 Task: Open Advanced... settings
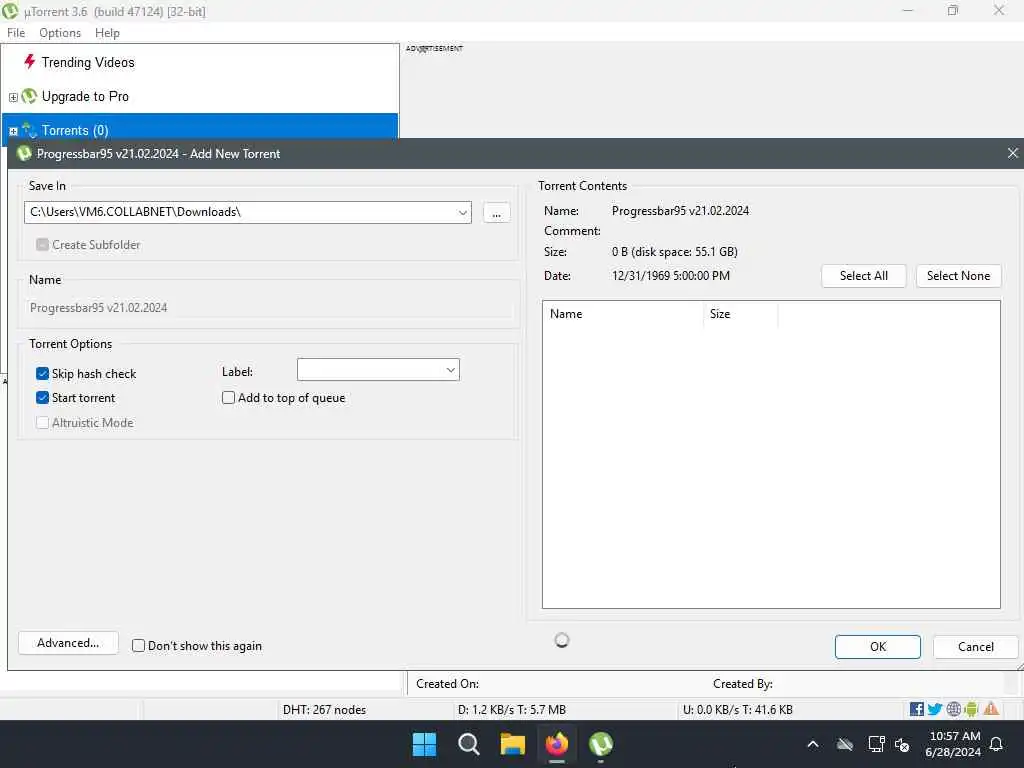(x=68, y=643)
